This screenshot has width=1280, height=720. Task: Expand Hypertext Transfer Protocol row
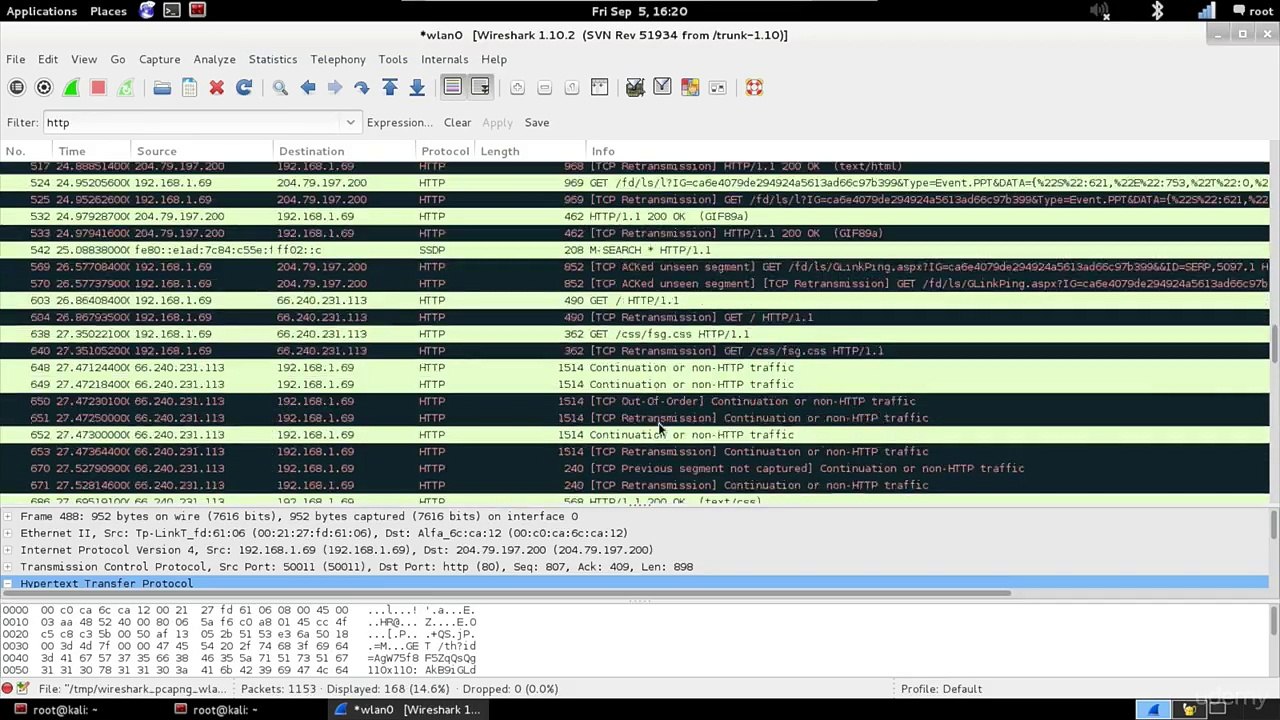pos(8,584)
